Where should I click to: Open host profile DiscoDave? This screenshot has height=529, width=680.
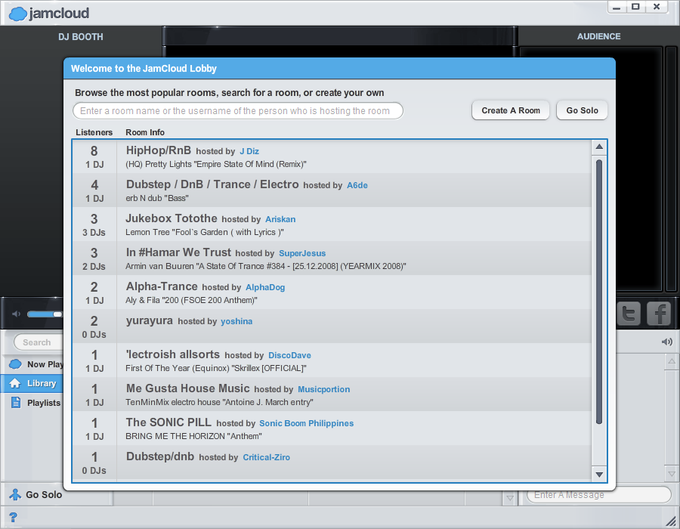click(x=290, y=356)
